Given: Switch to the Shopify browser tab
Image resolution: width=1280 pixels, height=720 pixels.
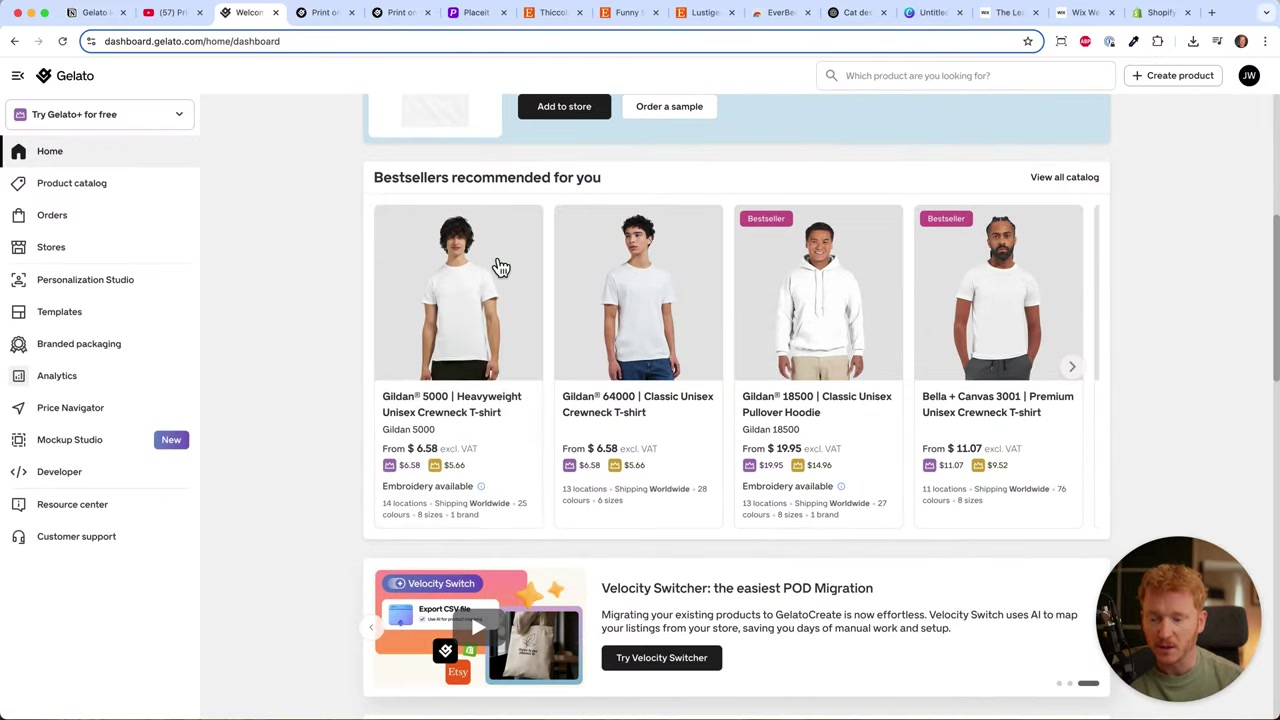Looking at the screenshot, I should [1160, 13].
